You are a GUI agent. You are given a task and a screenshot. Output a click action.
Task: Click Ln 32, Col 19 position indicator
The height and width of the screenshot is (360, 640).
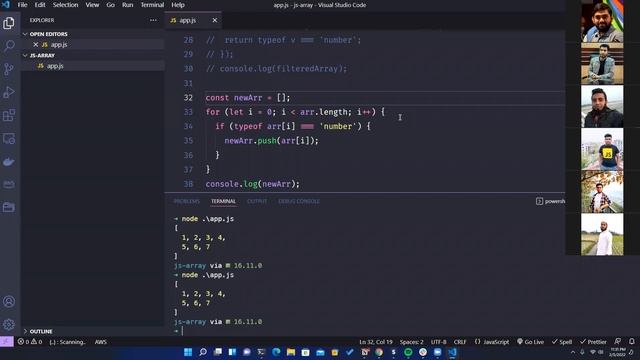click(376, 342)
